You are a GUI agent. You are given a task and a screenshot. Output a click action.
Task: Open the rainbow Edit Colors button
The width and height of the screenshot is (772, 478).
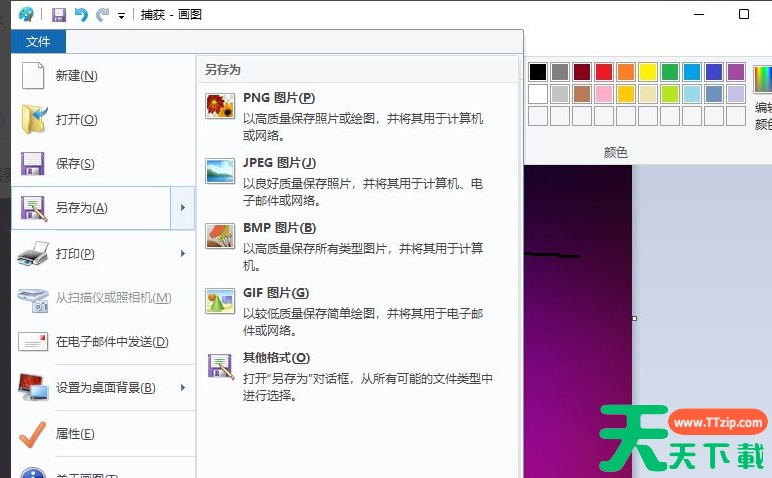[763, 79]
